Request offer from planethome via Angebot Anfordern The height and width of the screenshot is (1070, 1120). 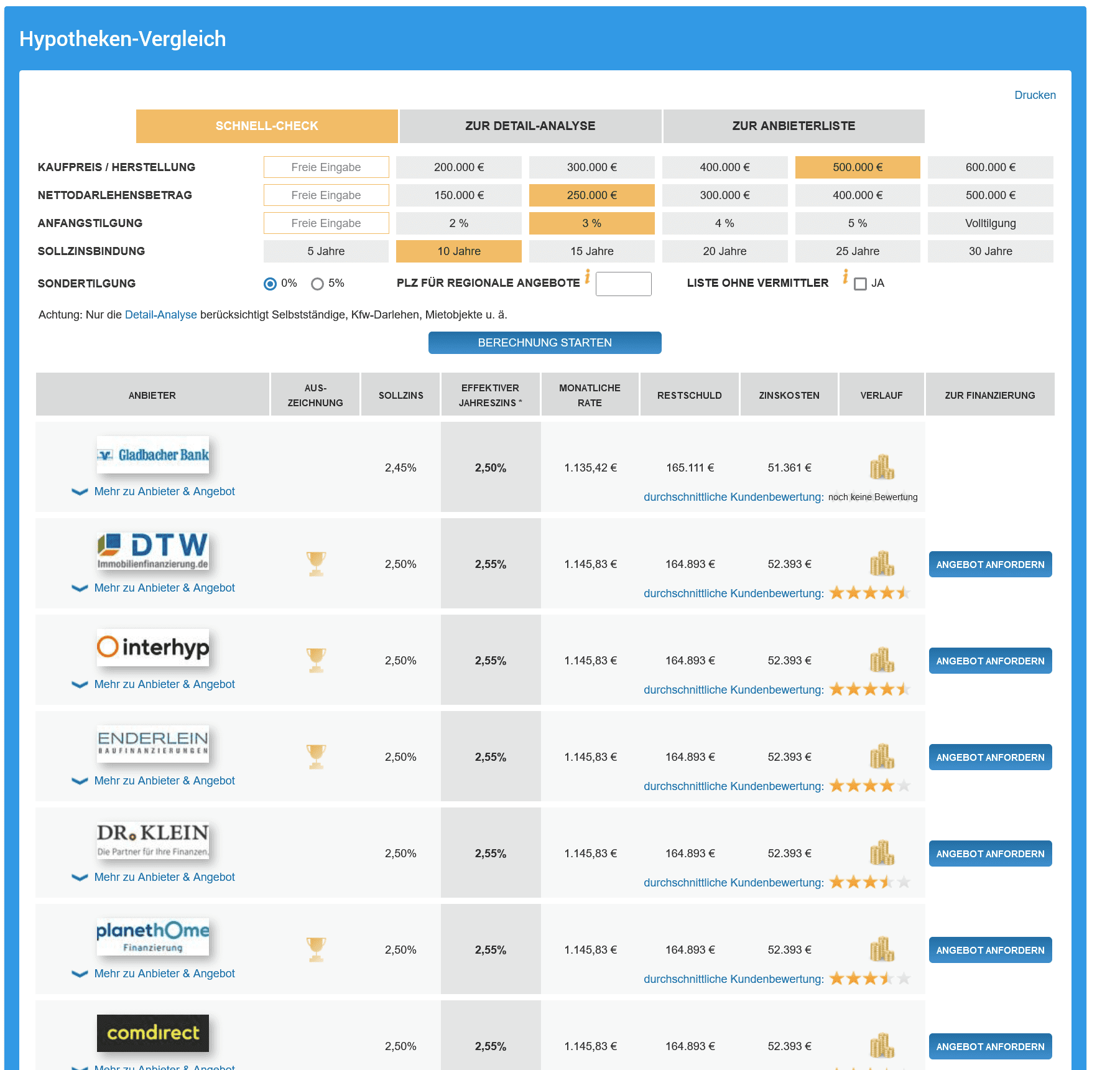pyautogui.click(x=991, y=950)
